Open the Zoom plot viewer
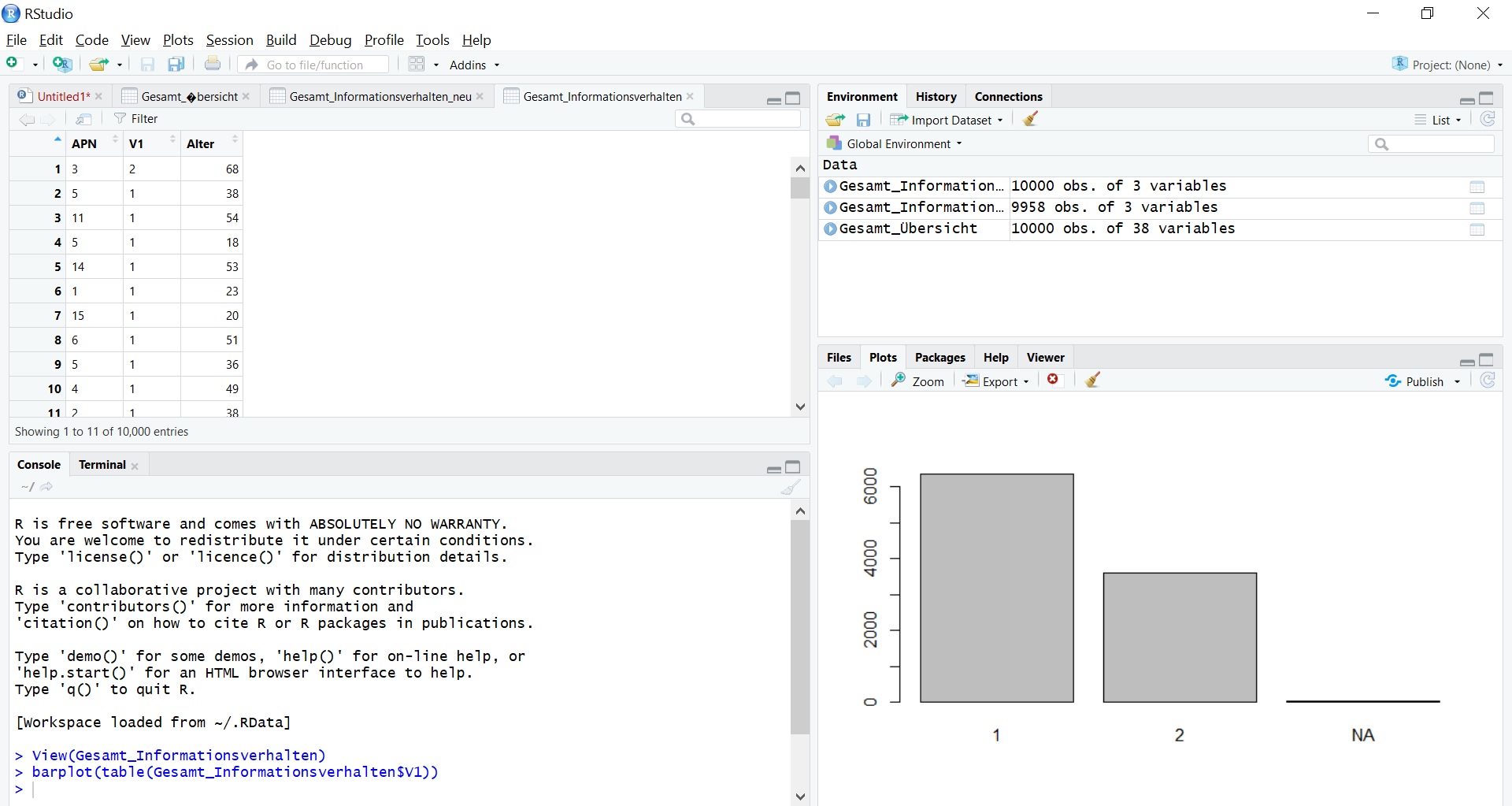The width and height of the screenshot is (1512, 806). (917, 381)
